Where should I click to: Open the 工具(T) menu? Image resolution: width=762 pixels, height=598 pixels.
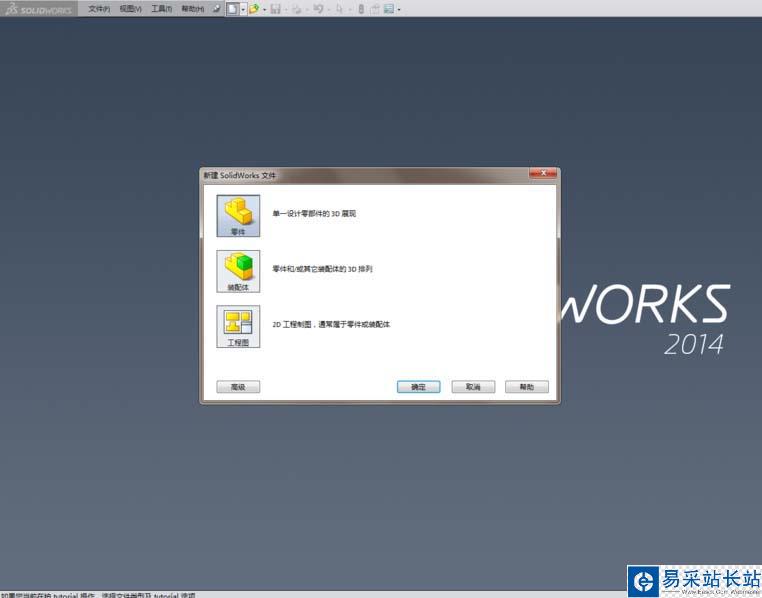[161, 9]
